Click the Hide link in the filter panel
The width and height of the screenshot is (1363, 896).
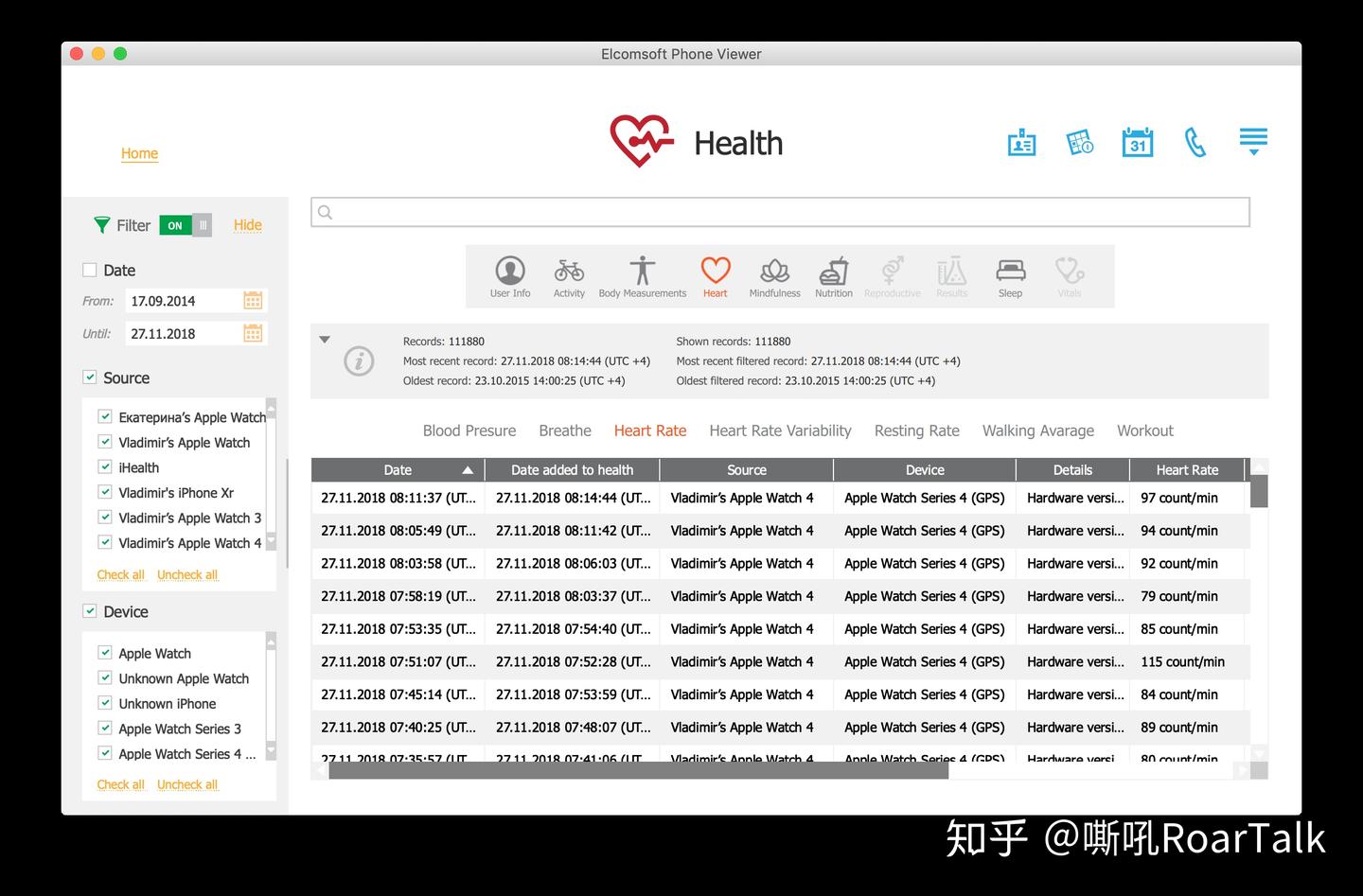coord(247,225)
